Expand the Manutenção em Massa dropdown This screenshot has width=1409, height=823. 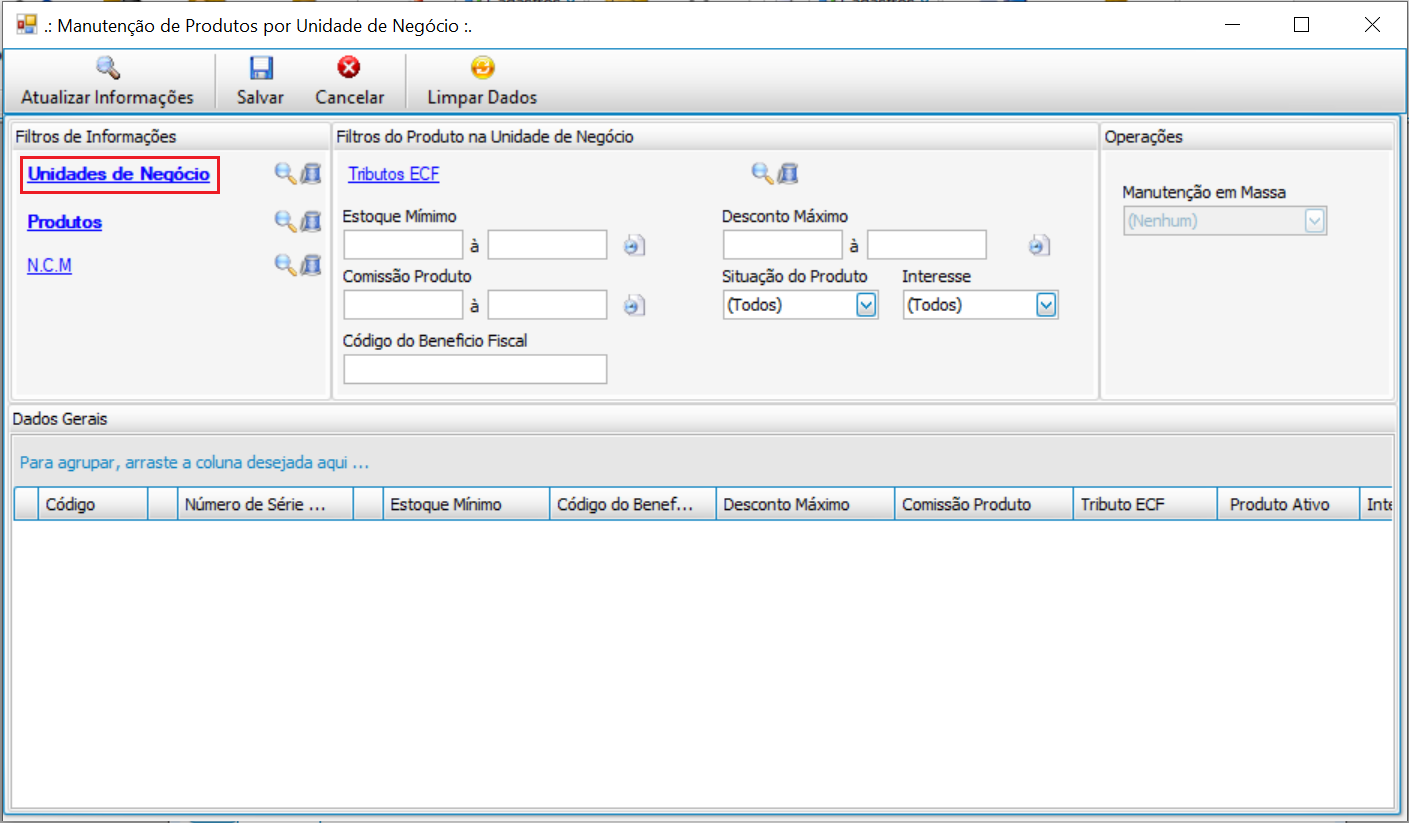pos(1315,221)
